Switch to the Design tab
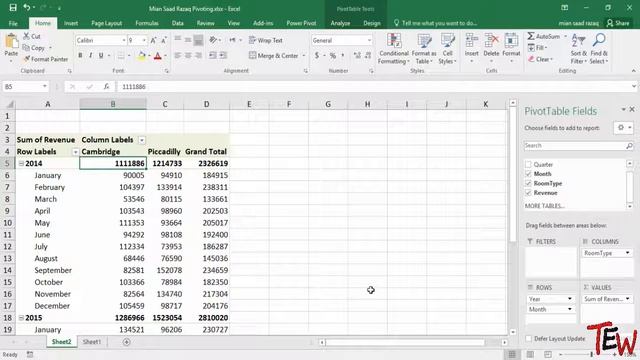Viewport: 640px width, 360px height. tap(372, 23)
